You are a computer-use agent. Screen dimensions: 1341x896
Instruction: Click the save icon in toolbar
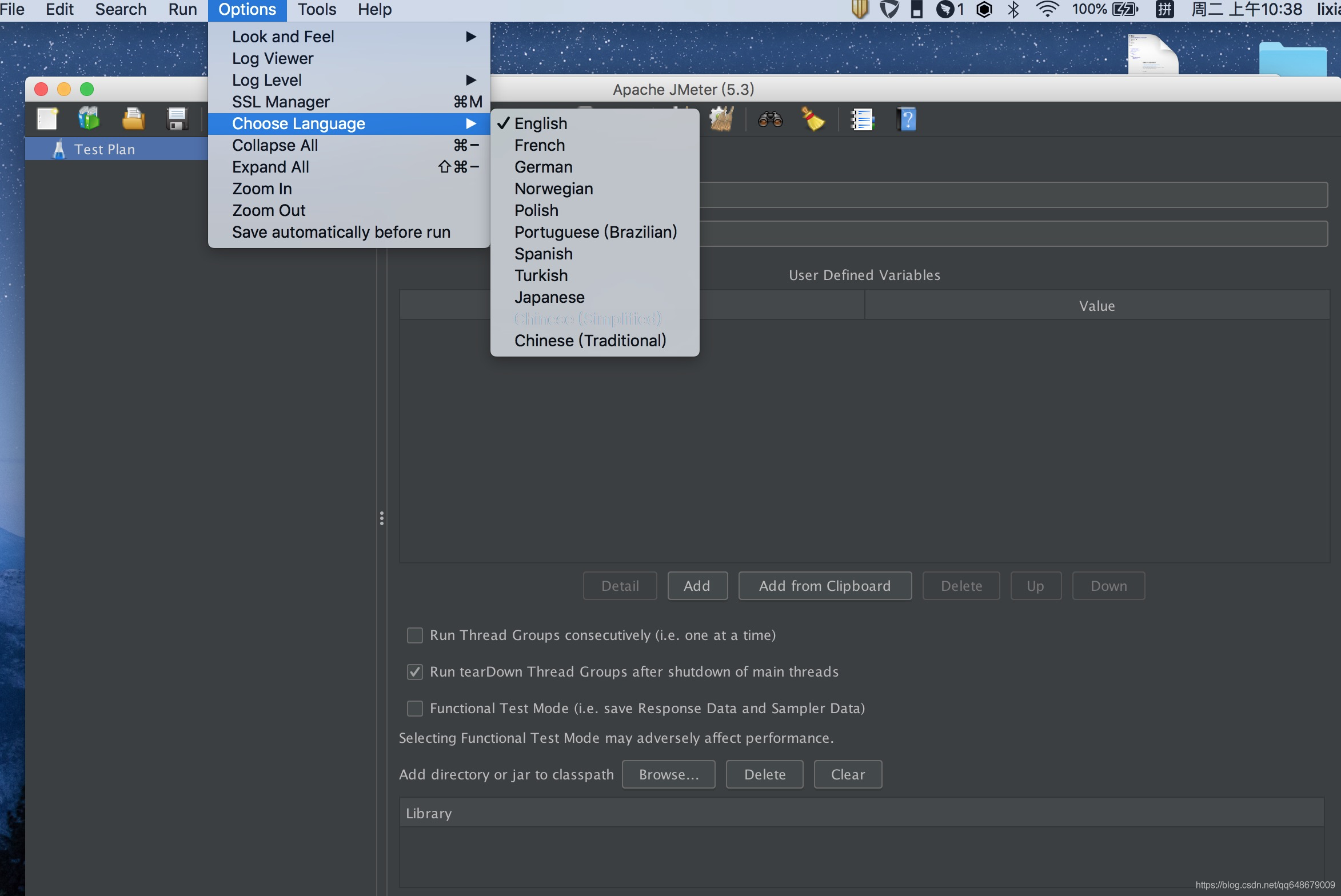tap(177, 119)
